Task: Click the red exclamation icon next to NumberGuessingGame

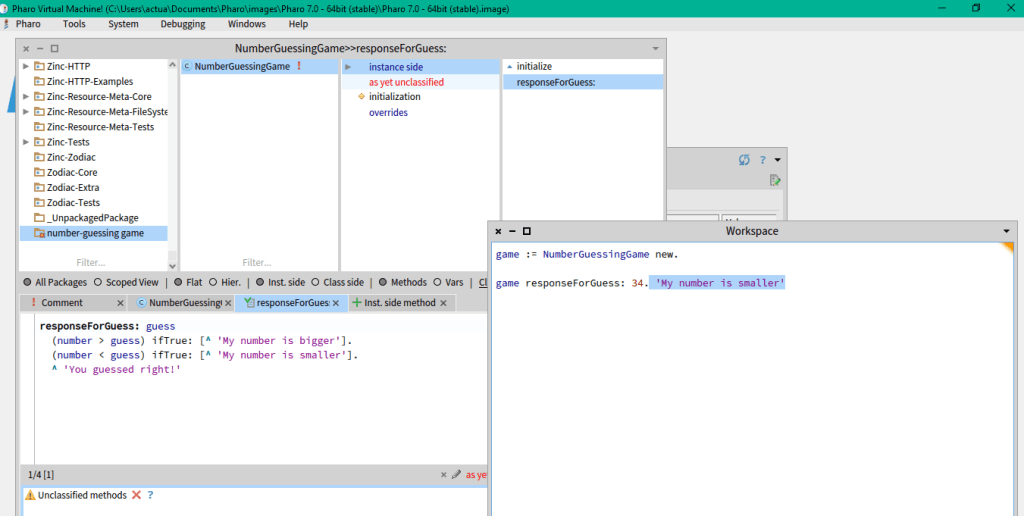Action: 298,67
